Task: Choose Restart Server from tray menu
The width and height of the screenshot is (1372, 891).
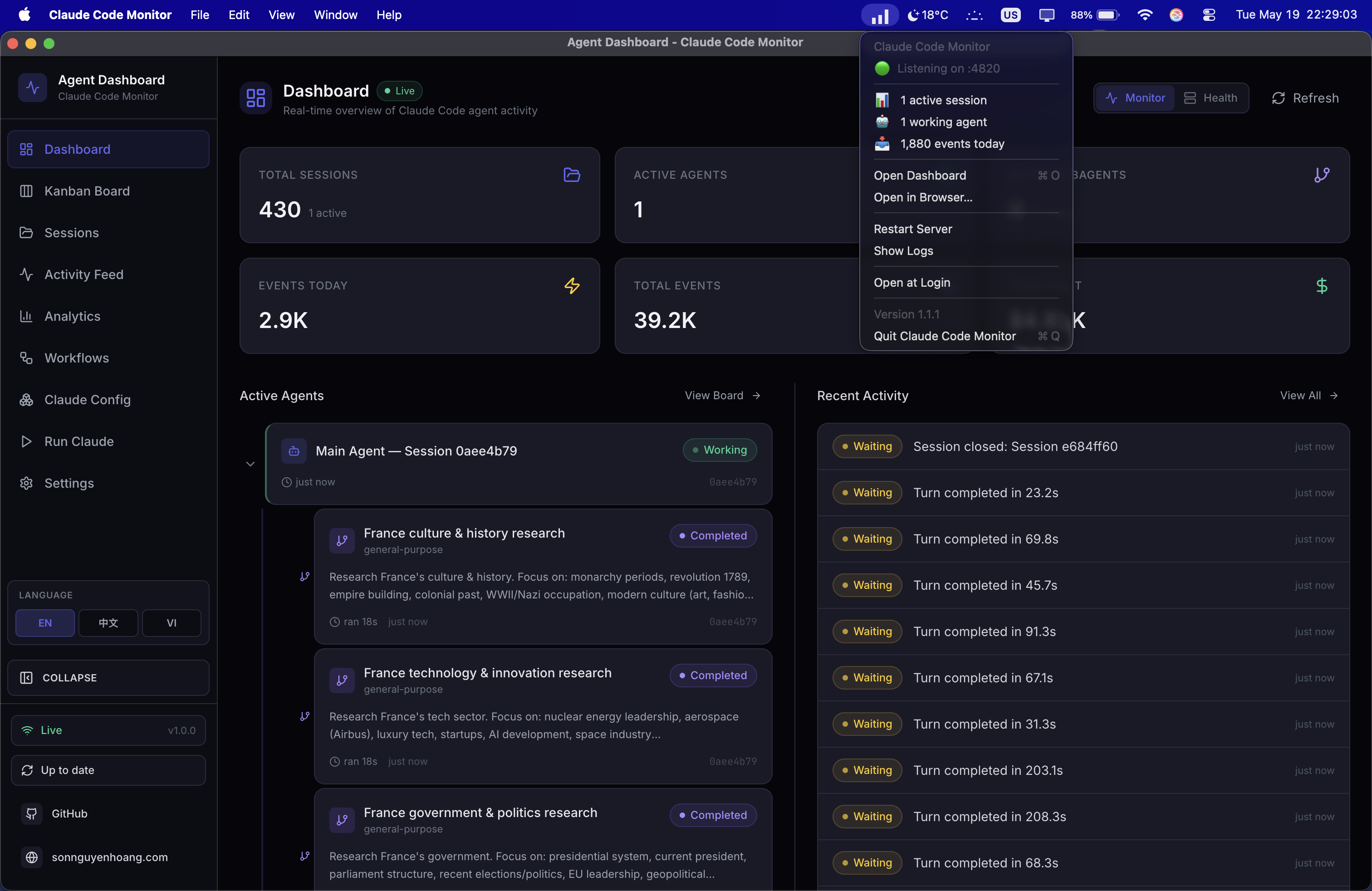Action: pyautogui.click(x=965, y=229)
